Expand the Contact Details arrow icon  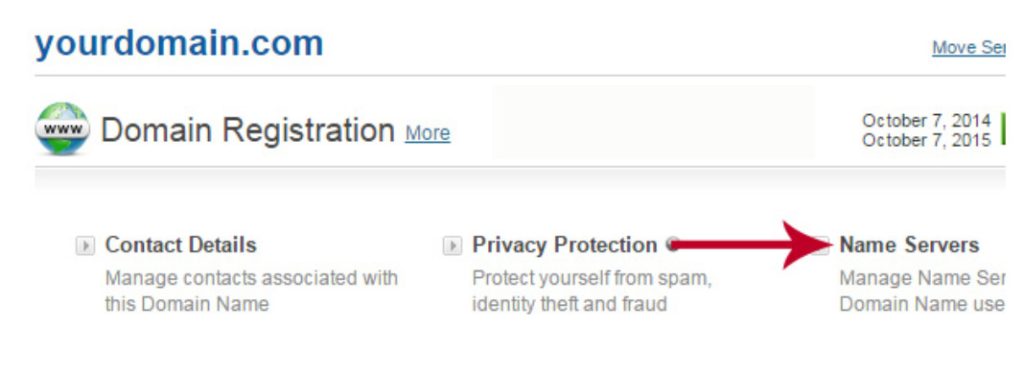(85, 246)
